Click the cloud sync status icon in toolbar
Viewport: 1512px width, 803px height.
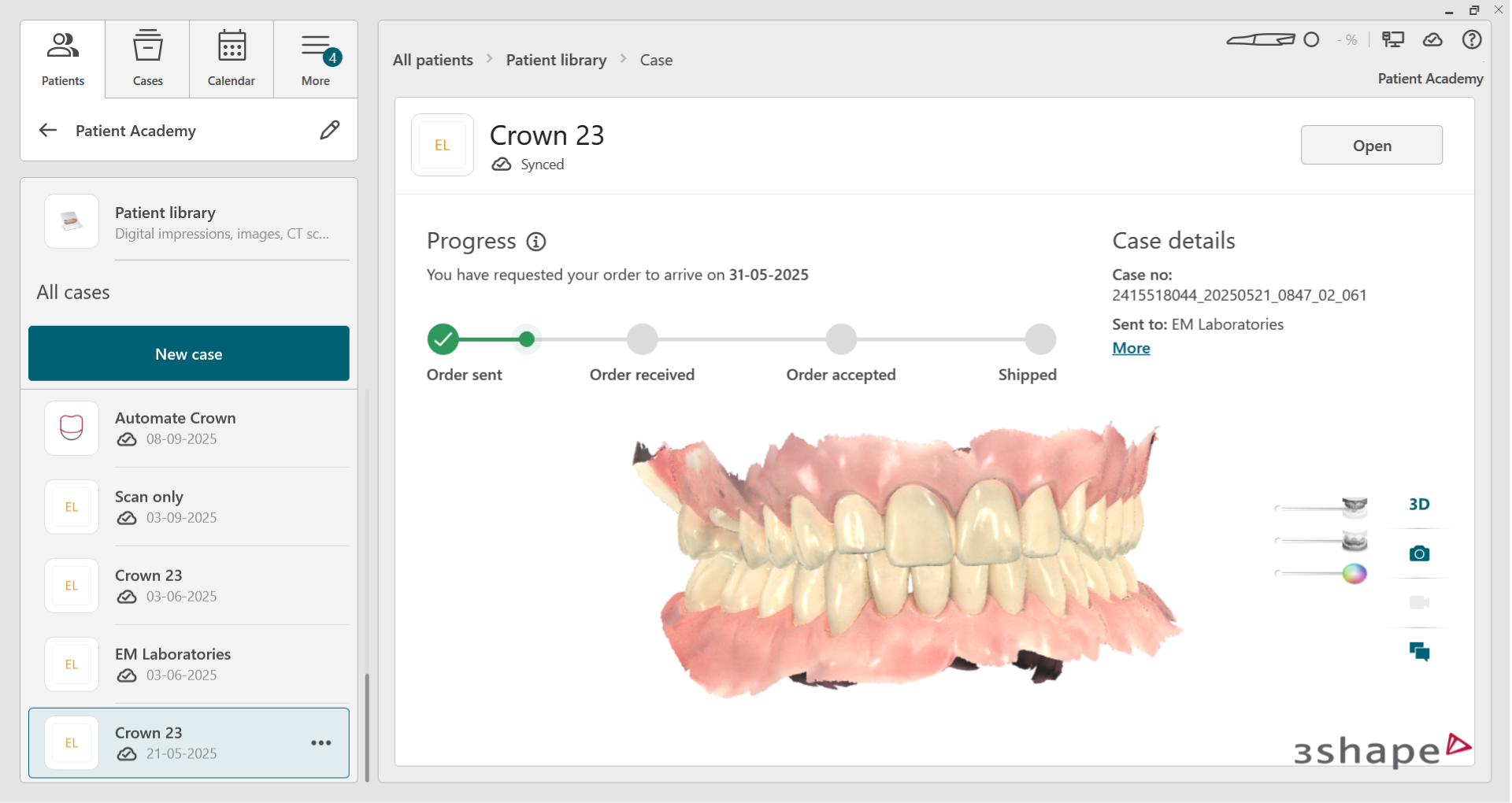tap(1432, 40)
